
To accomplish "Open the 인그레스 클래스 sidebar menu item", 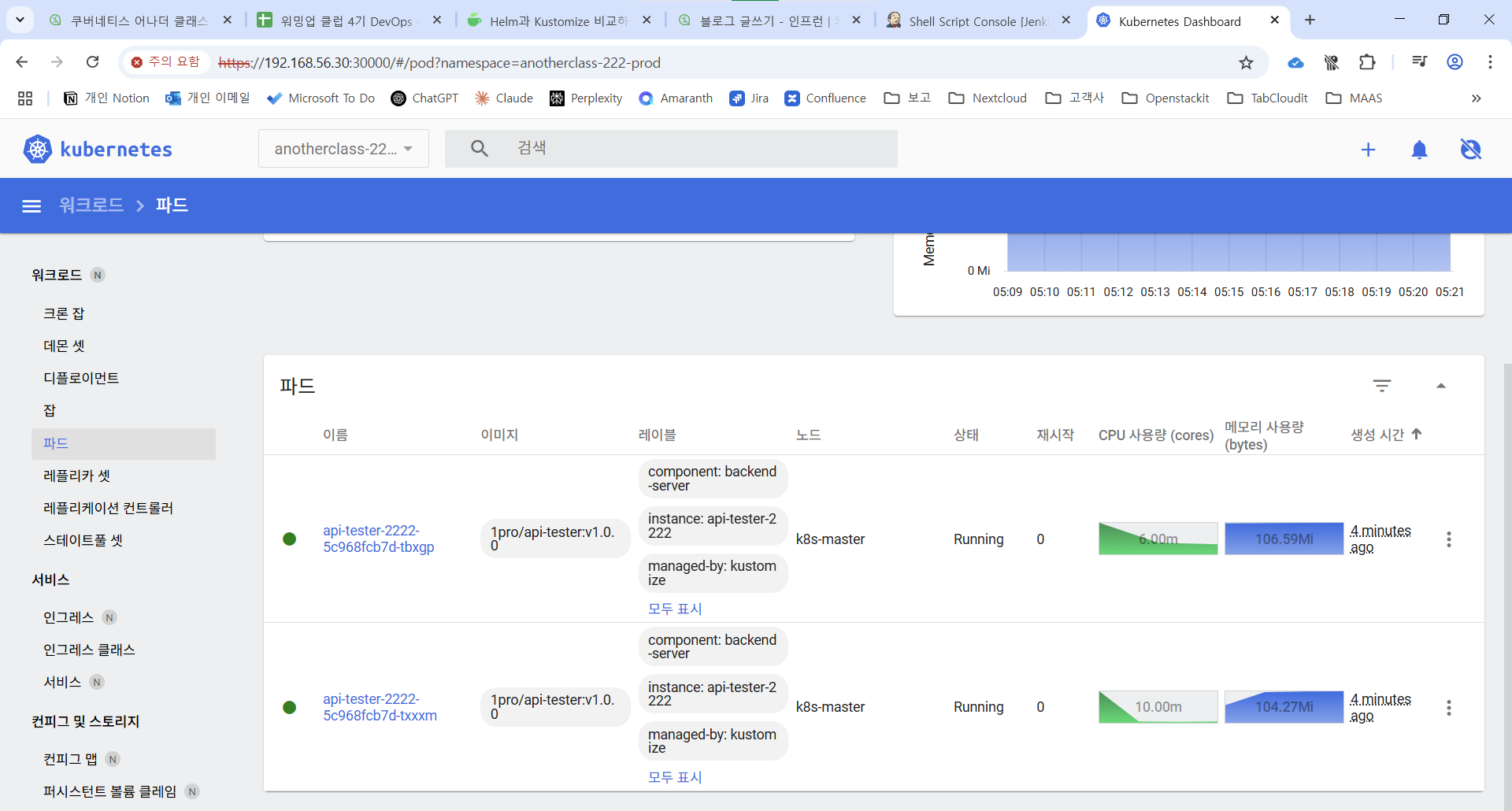I will coord(89,650).
